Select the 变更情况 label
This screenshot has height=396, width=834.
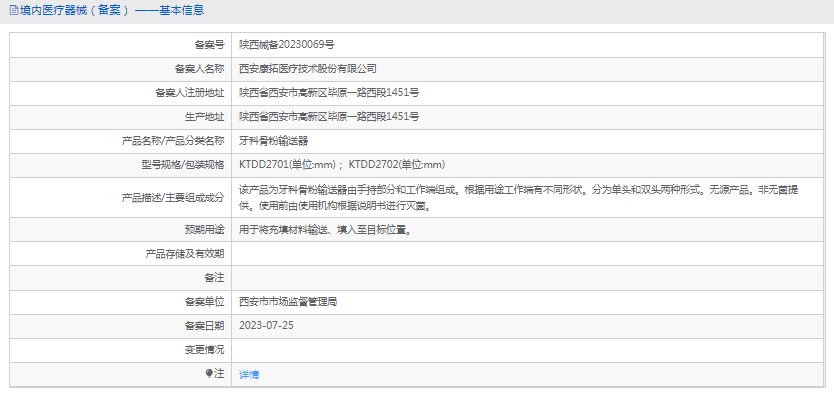[x=204, y=350]
